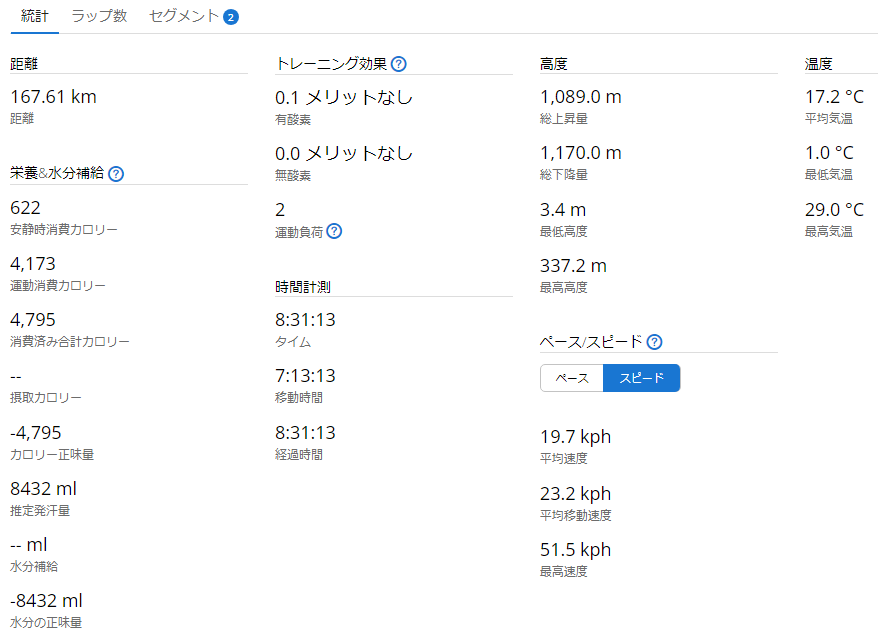Click the 水分補給 empty ml value
Viewport: 878px width, 643px height.
[29, 545]
